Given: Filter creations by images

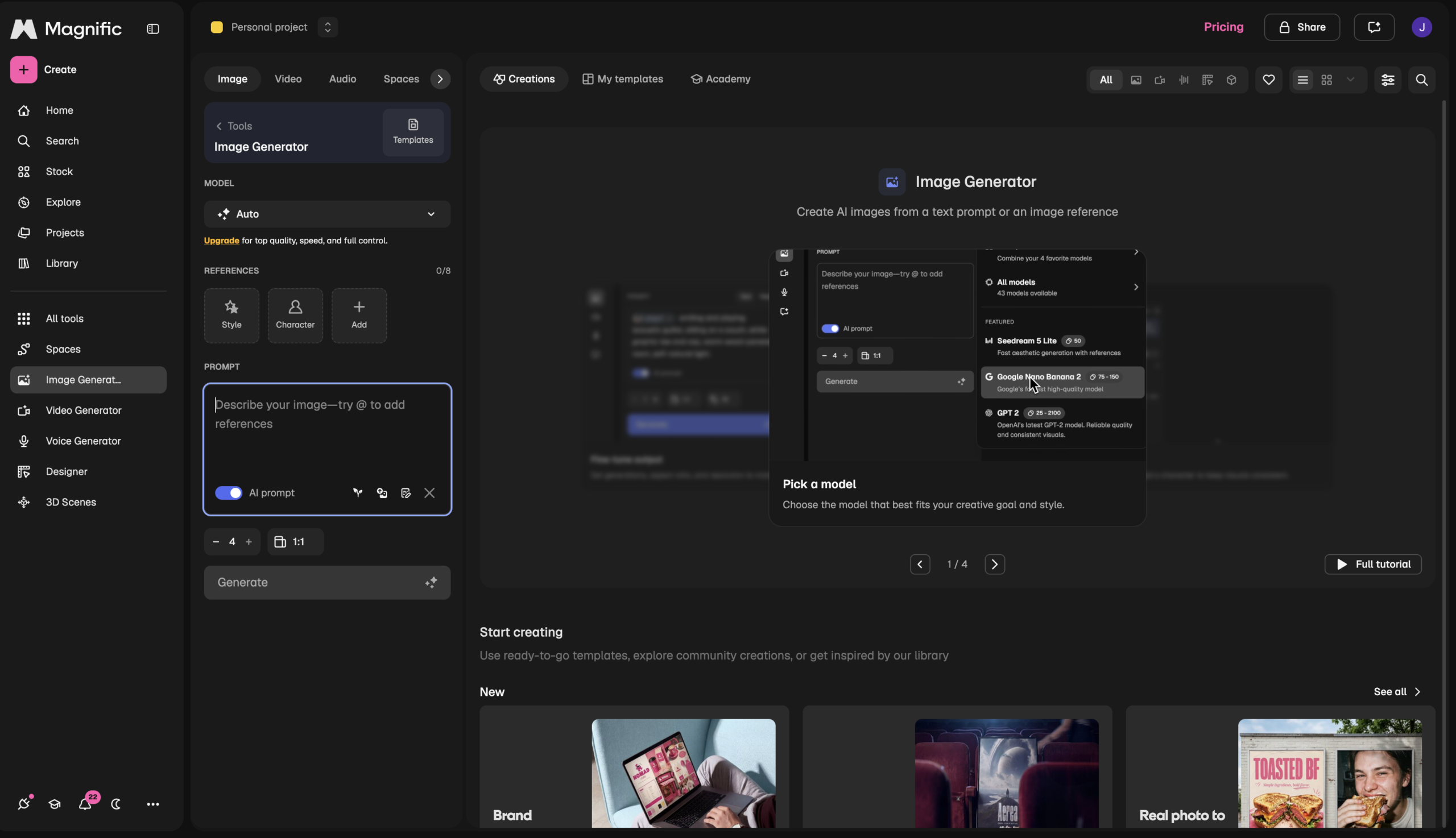Looking at the screenshot, I should (1136, 80).
